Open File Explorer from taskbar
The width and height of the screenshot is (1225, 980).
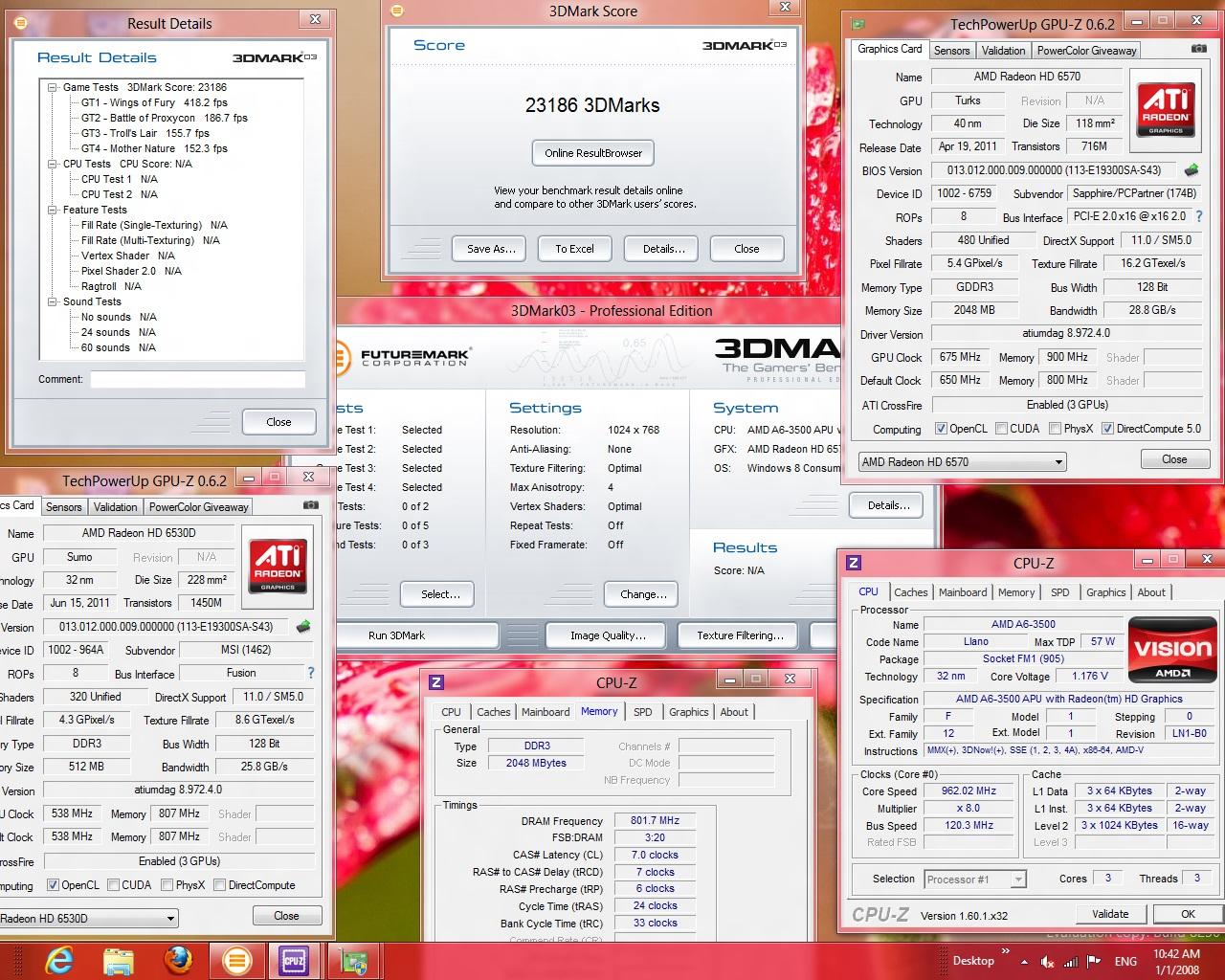119,960
